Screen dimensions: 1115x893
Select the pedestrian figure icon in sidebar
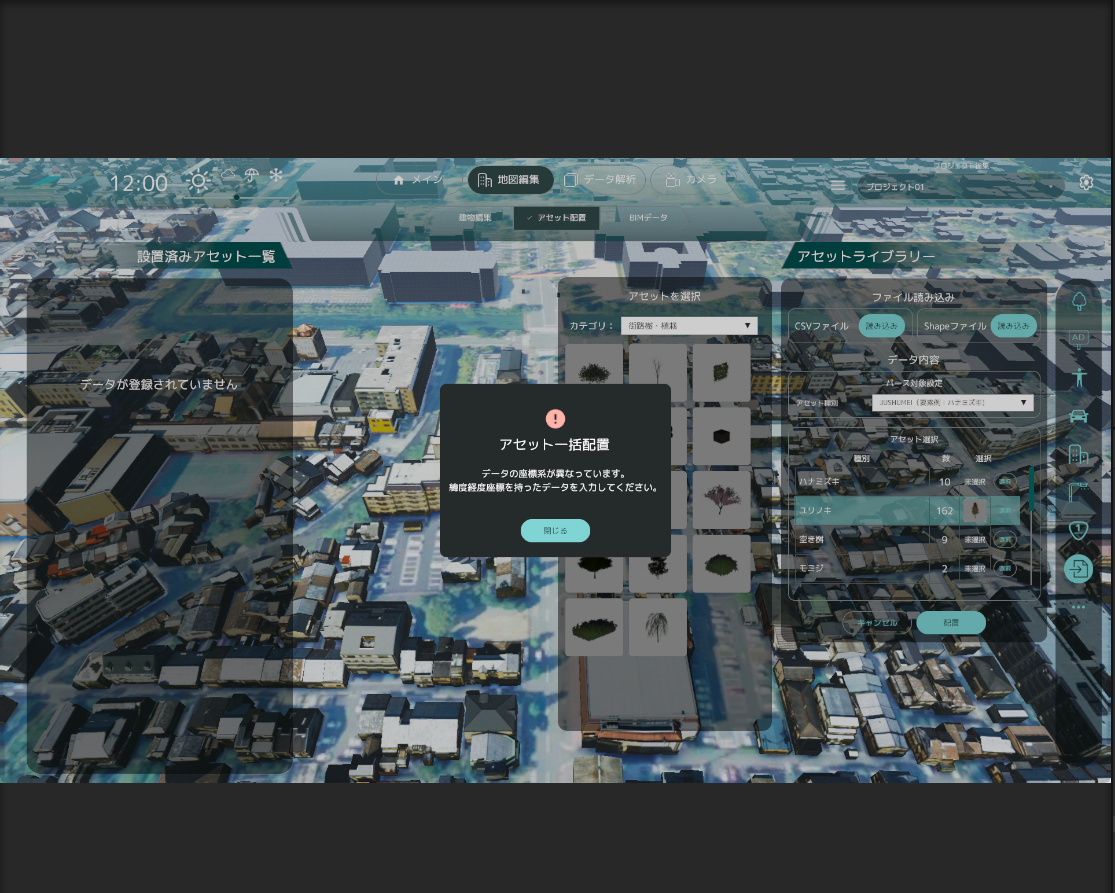1078,377
